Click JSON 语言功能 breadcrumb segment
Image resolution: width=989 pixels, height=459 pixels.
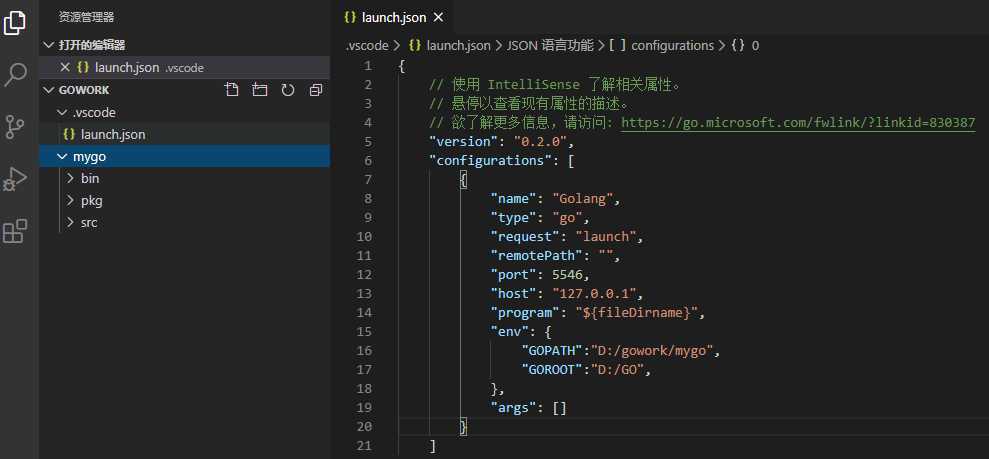pos(550,45)
